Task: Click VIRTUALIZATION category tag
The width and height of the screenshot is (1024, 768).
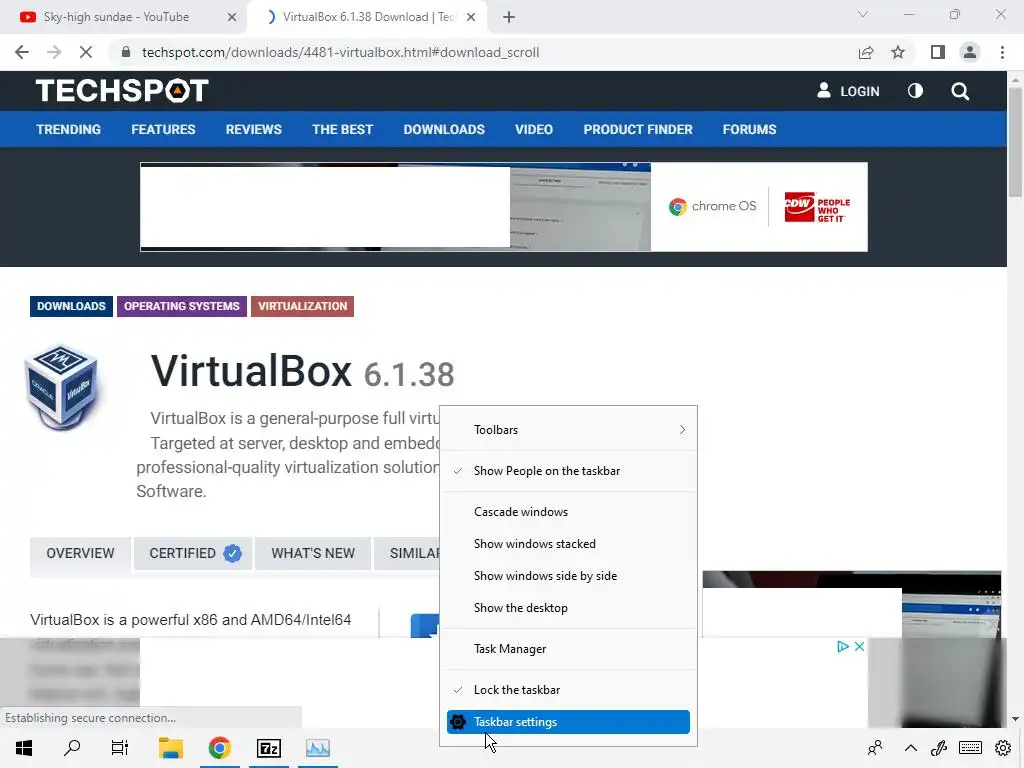Action: 302,306
